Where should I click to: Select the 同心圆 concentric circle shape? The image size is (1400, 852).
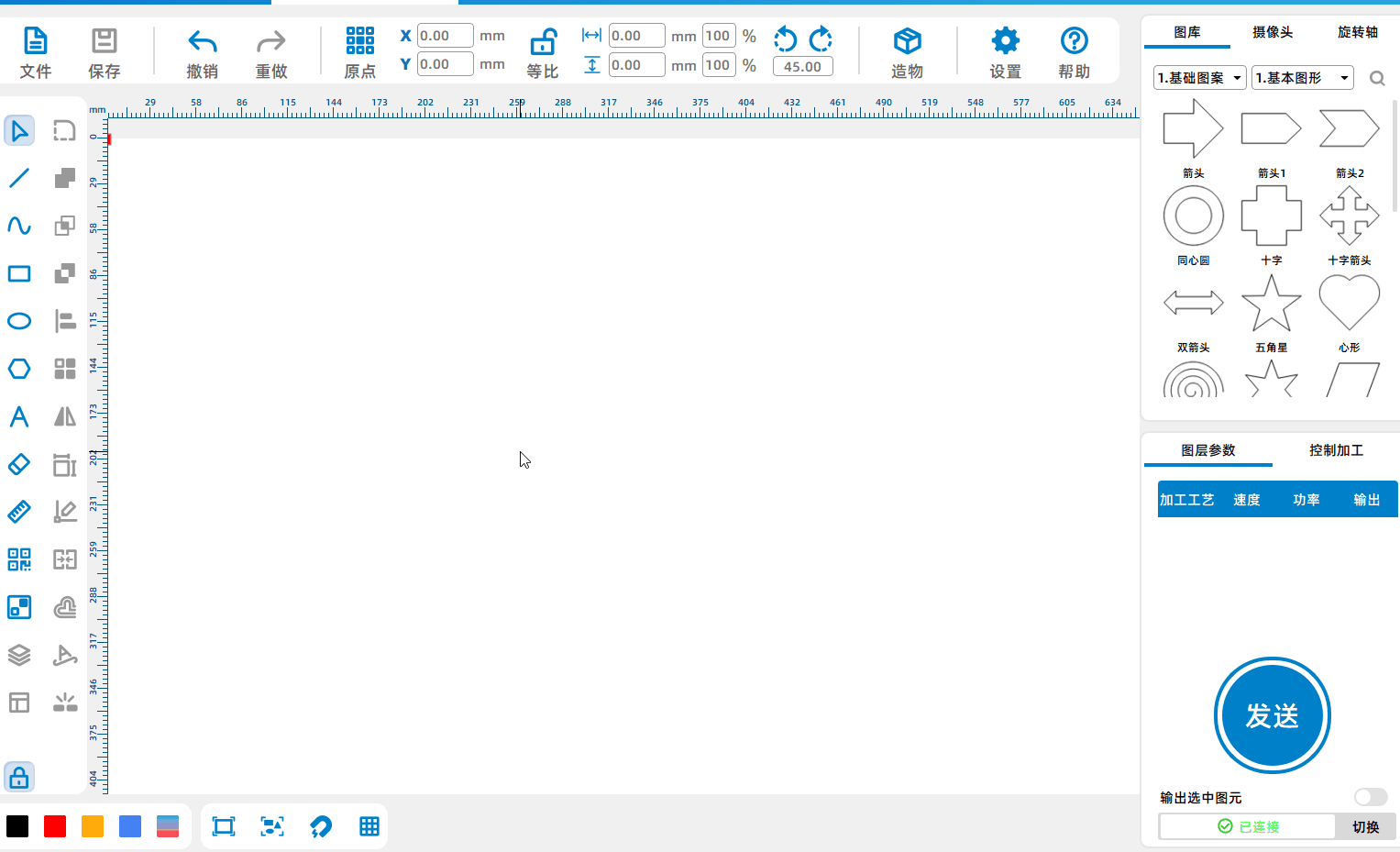click(1193, 216)
